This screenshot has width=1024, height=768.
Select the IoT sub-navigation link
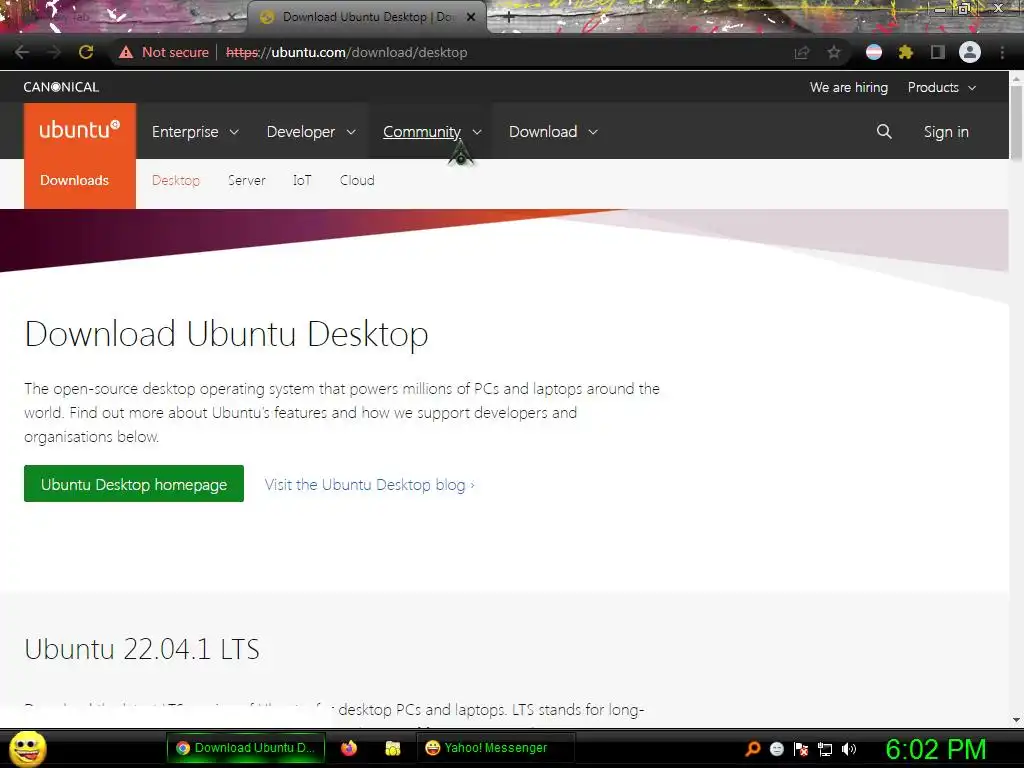(x=302, y=181)
